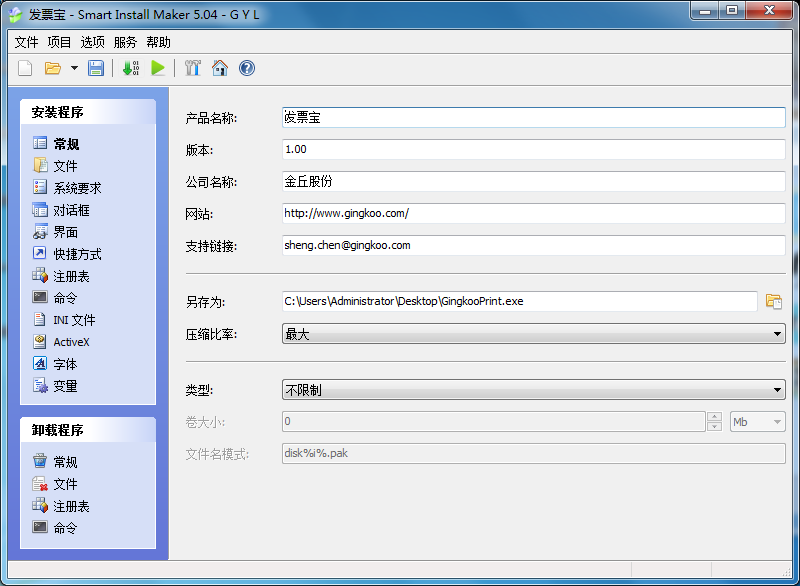The image size is (800, 586).
Task: Click the 另存为 output path field
Action: [x=519, y=301]
